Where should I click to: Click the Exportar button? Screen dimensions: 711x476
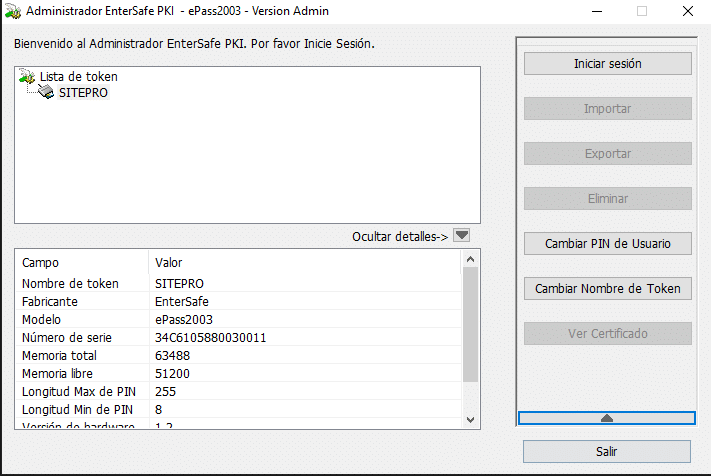pos(608,153)
